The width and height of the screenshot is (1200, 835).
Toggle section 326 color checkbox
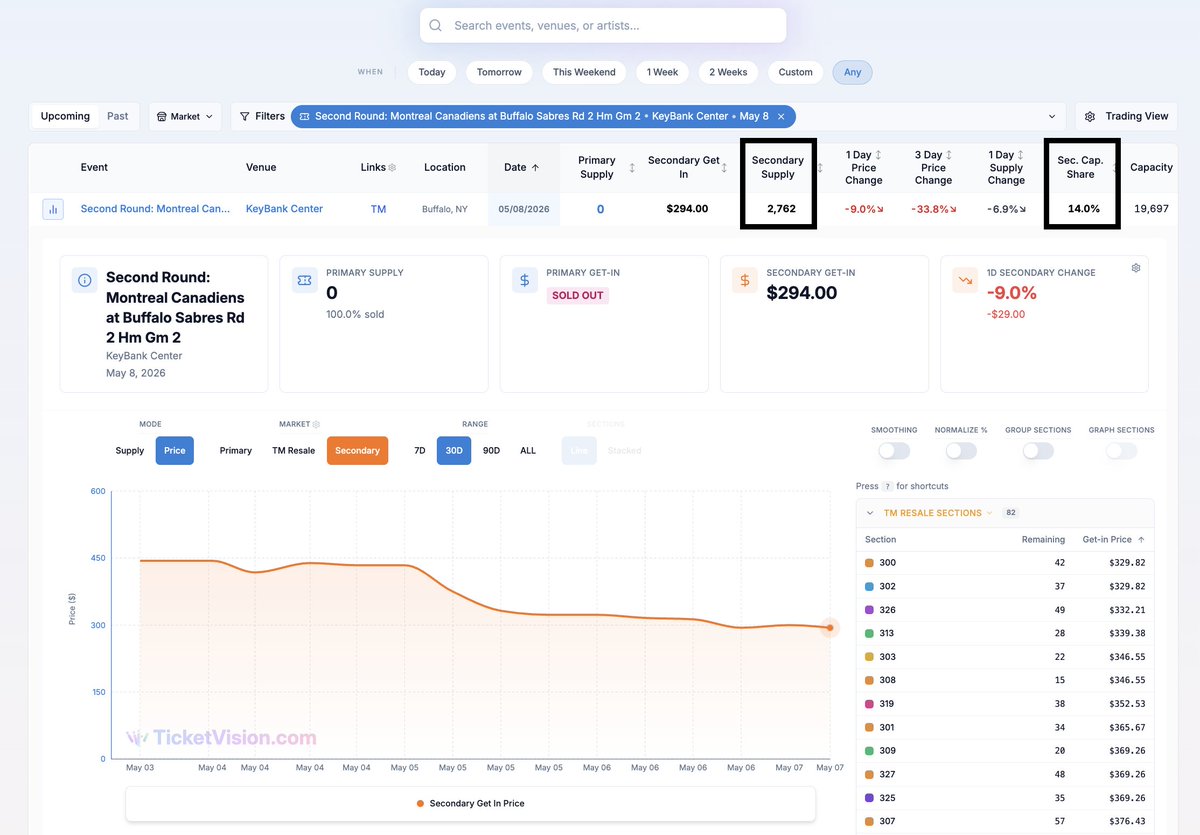869,610
